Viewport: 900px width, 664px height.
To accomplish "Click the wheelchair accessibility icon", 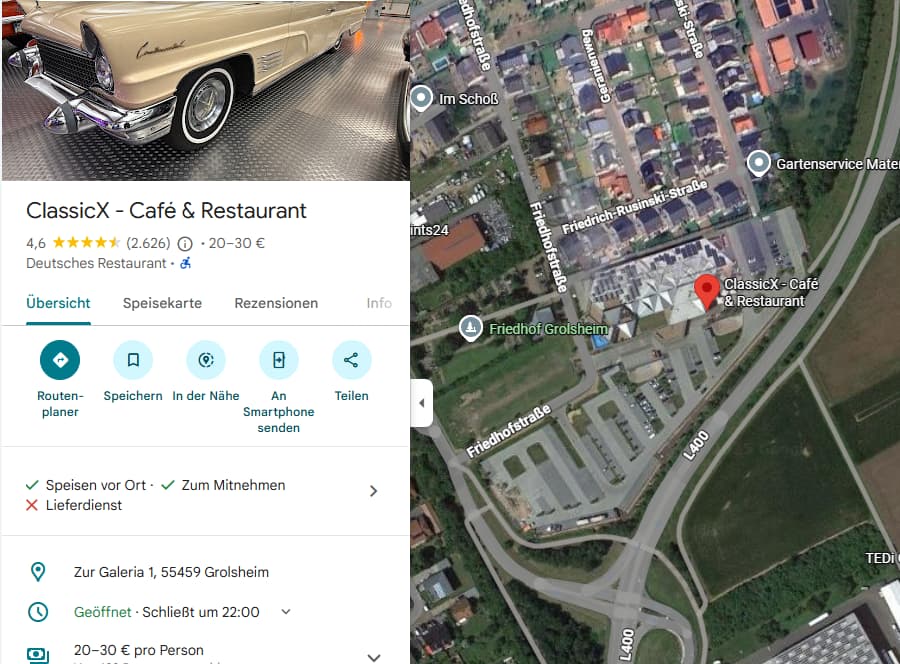I will 185,263.
